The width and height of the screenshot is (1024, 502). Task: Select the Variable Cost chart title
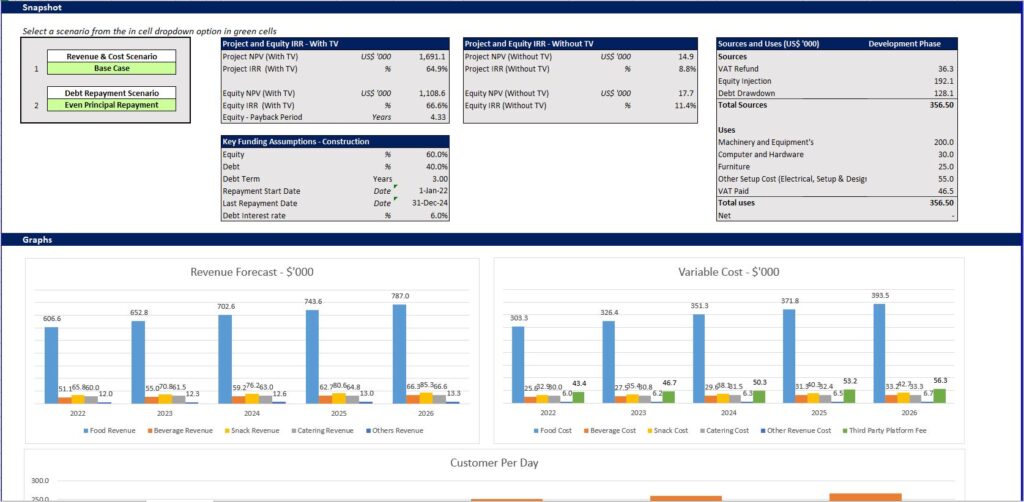click(728, 272)
